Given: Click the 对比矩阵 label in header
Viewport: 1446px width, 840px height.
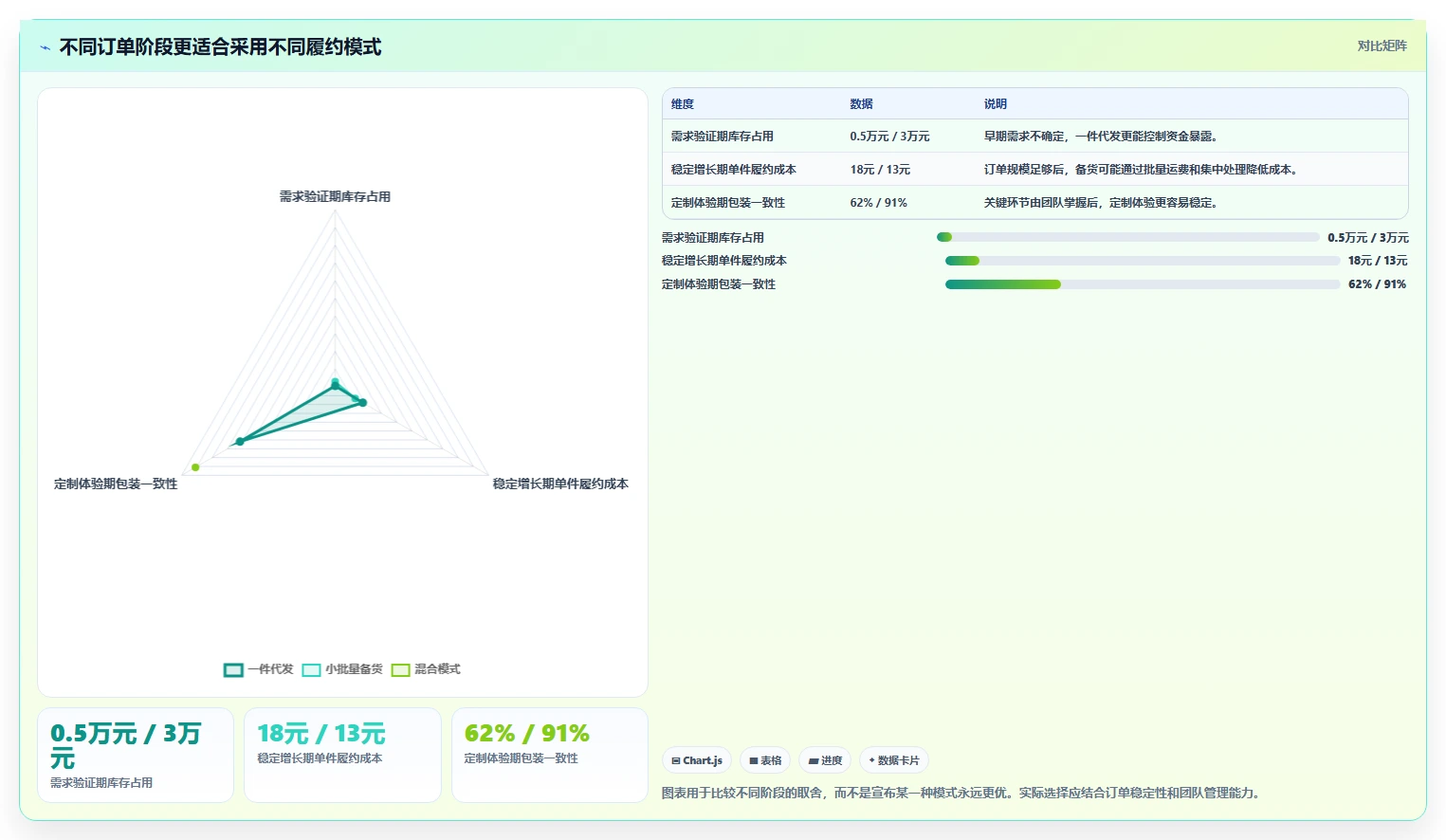Looking at the screenshot, I should pyautogui.click(x=1382, y=46).
